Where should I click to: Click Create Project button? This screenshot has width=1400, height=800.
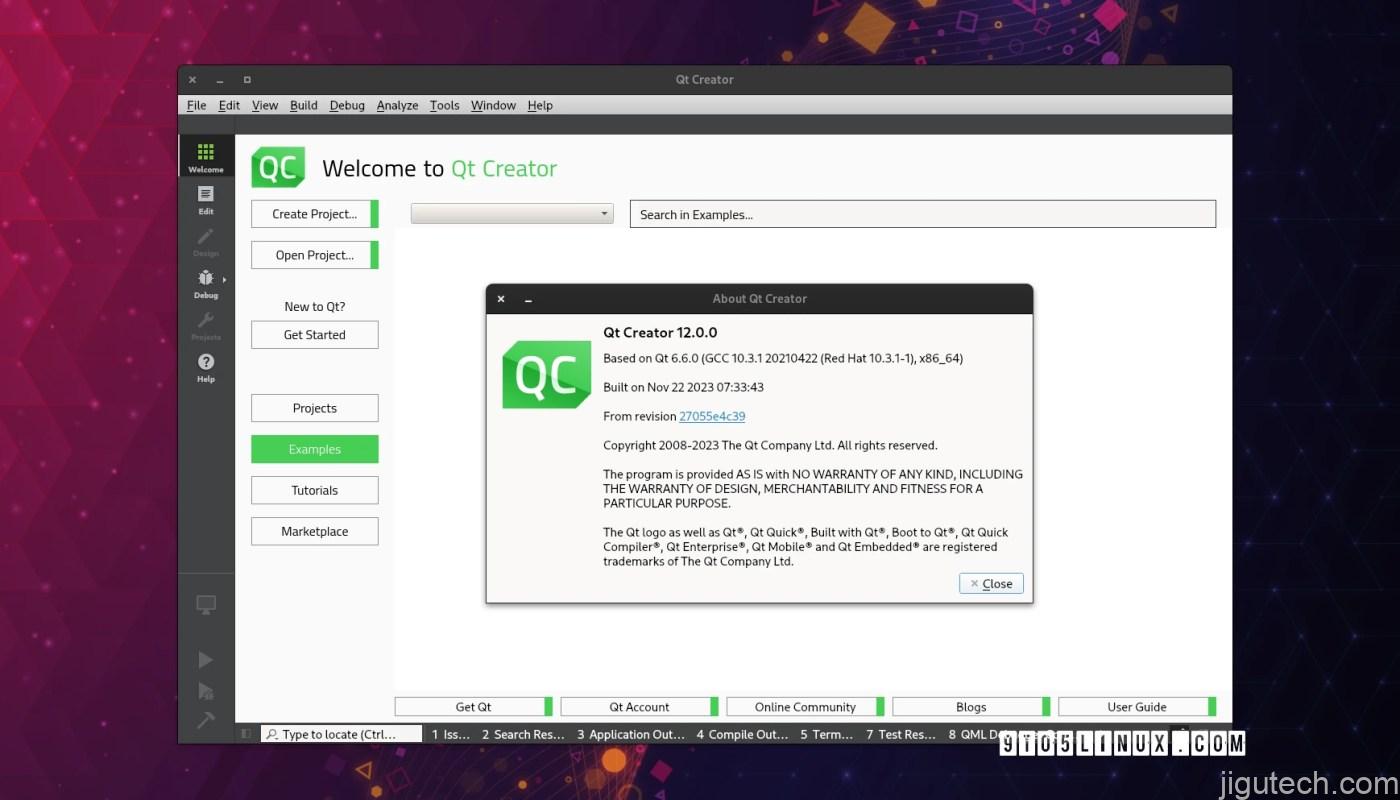click(315, 214)
